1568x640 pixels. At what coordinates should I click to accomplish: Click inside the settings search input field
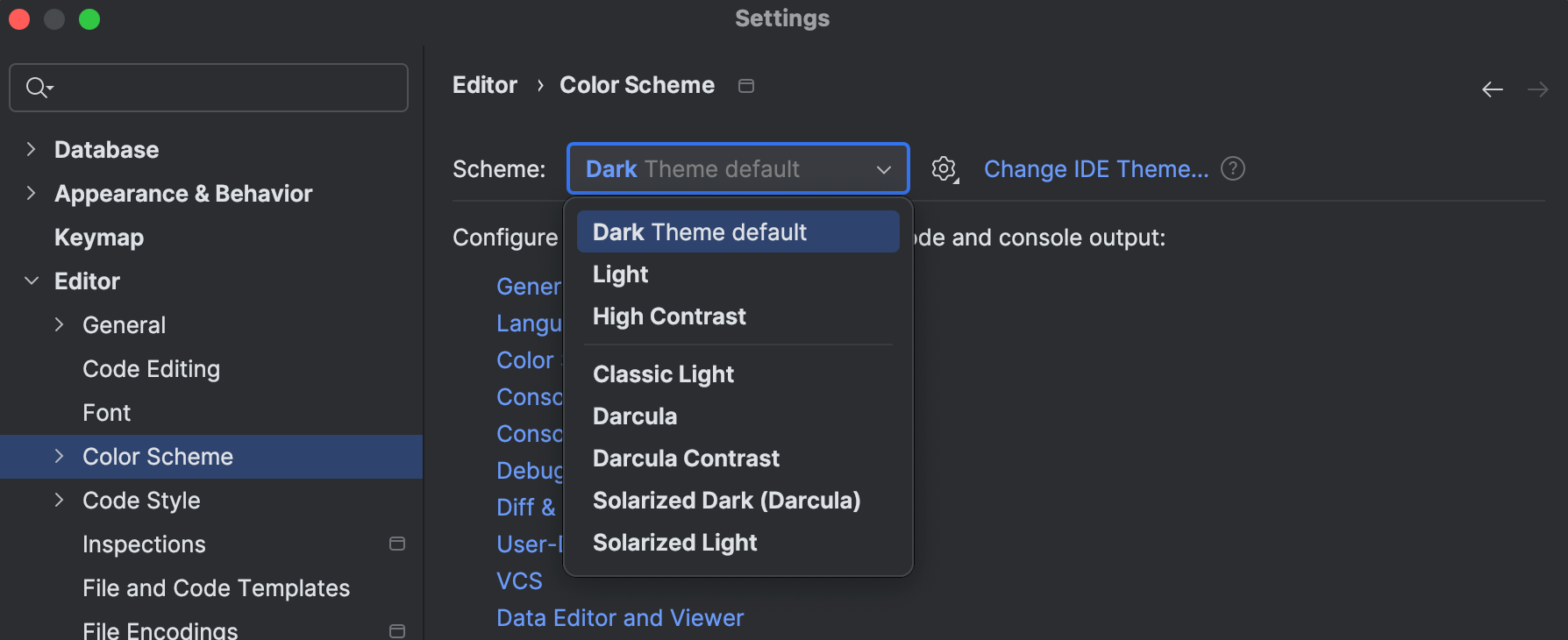click(x=210, y=87)
